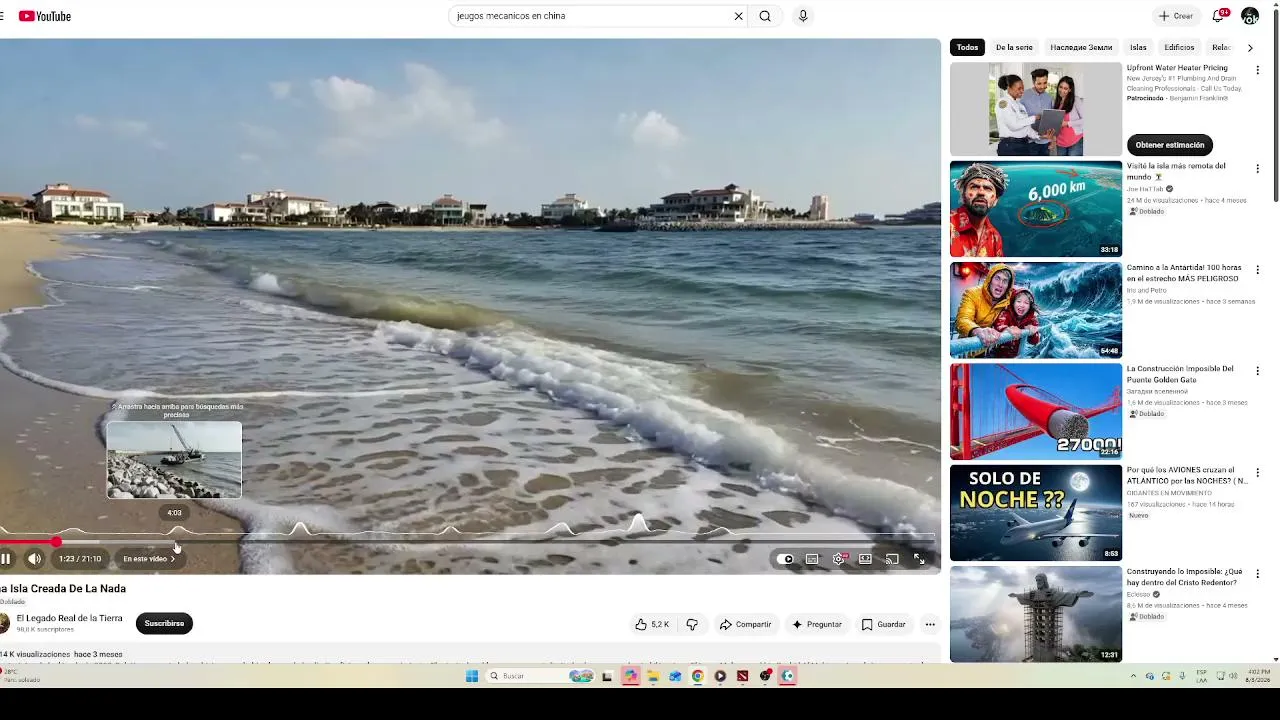Select the 'De la serie' filter chip
1280x720 pixels.
tap(1014, 47)
